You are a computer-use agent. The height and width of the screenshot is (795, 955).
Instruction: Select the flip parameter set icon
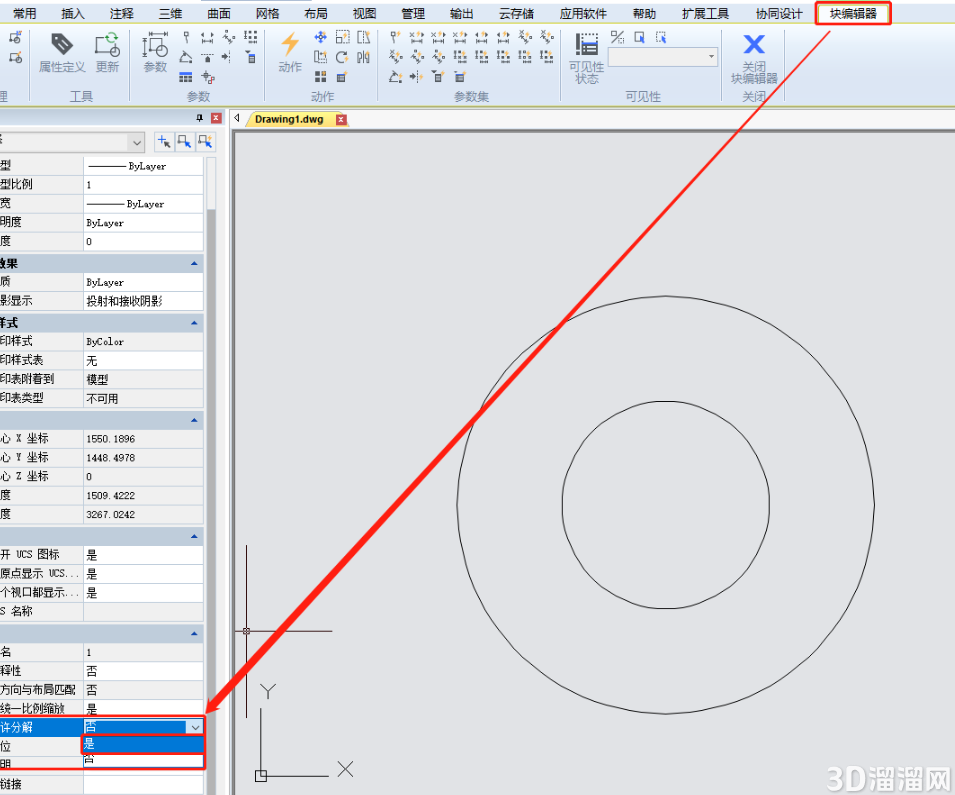[x=417, y=77]
